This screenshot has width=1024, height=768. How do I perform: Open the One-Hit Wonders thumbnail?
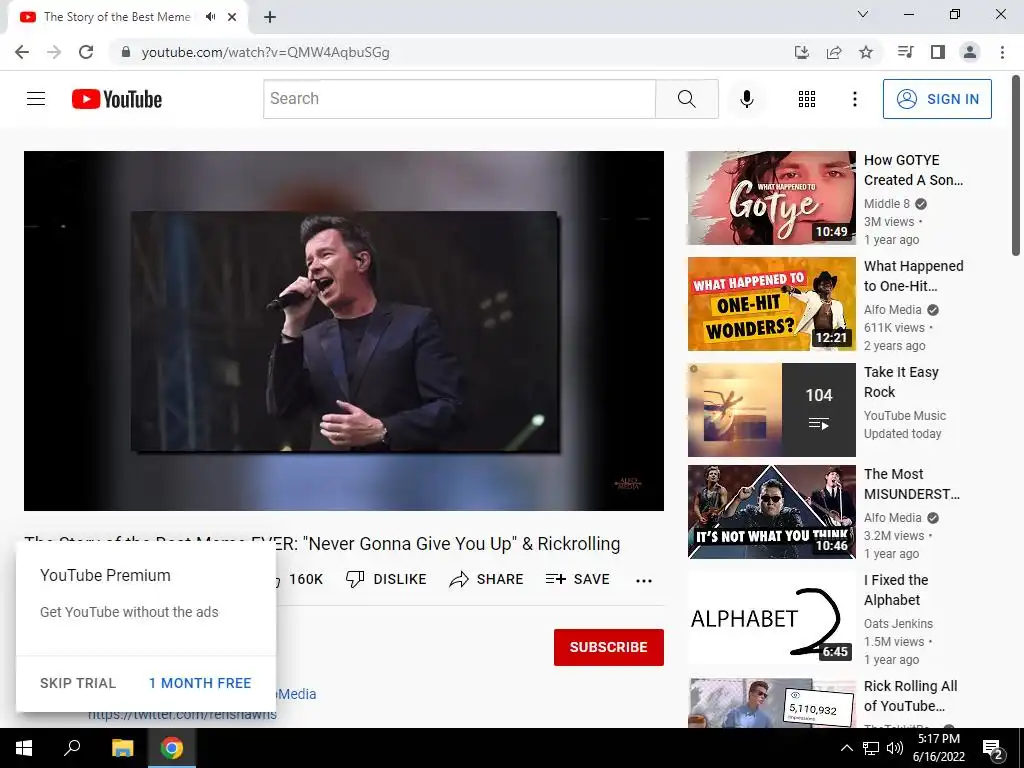pyautogui.click(x=771, y=304)
